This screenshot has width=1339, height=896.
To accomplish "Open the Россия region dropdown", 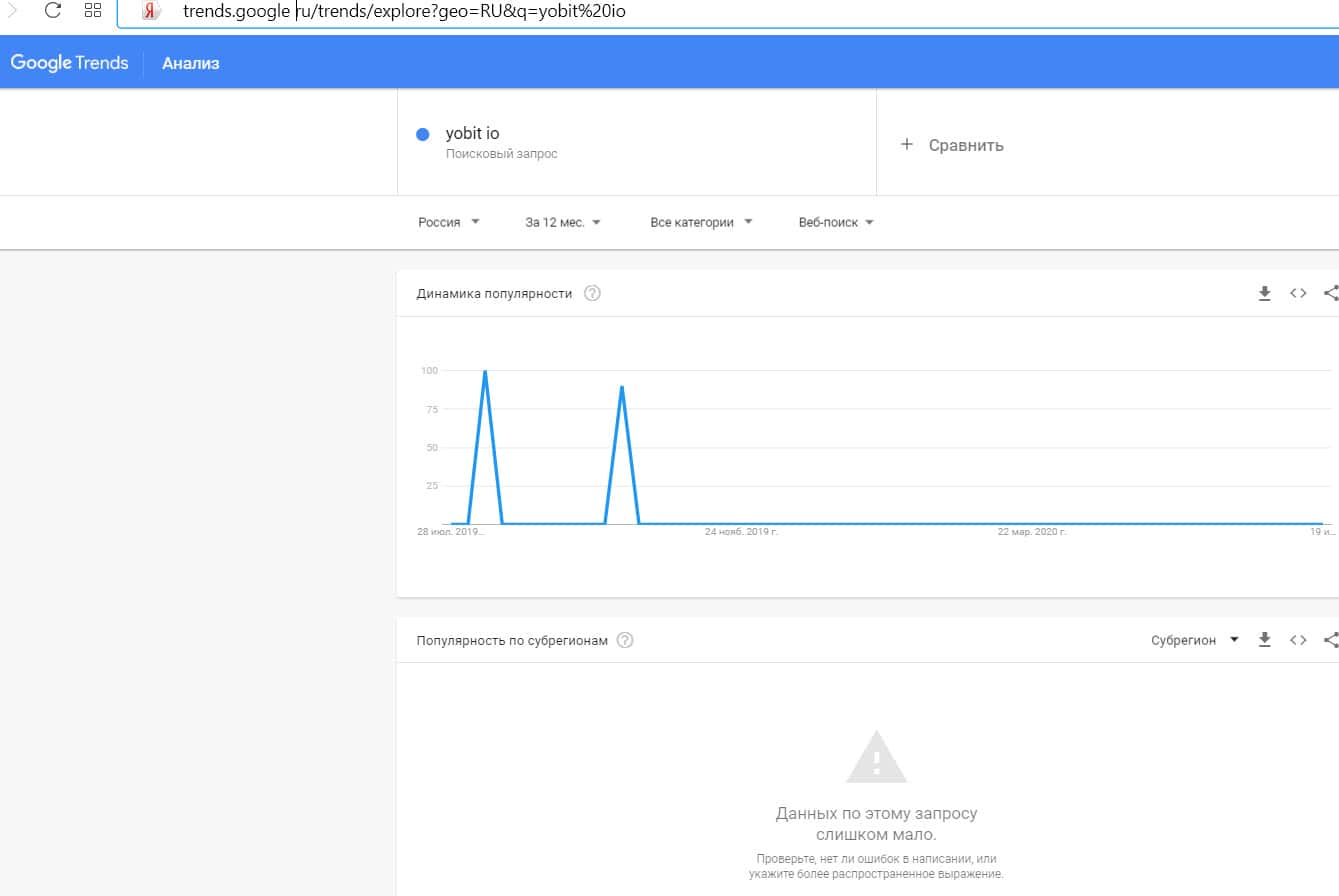I will click(449, 222).
